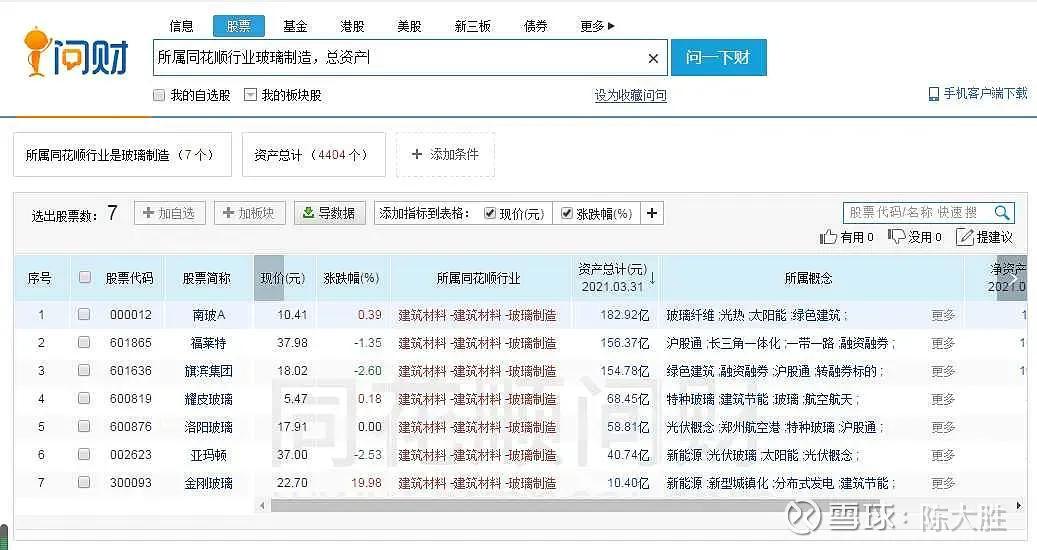Image resolution: width=1037 pixels, height=550 pixels.
Task: Click the 手机客户端下载 phone icon
Action: pos(933,94)
